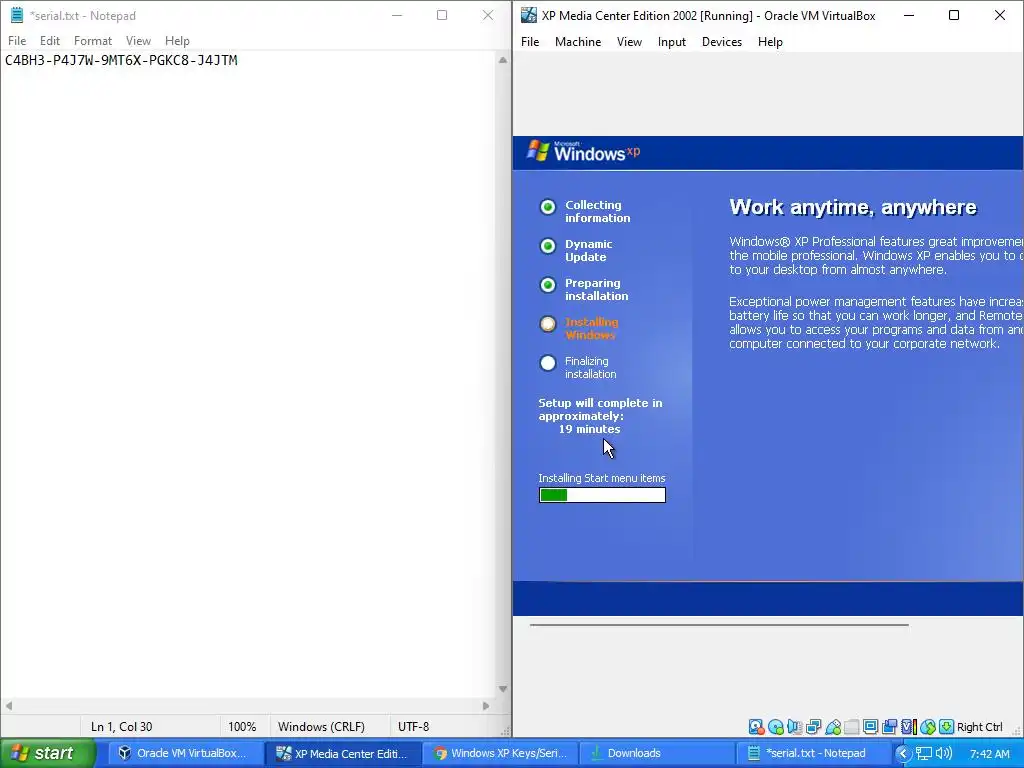Click the keyboard capture green arrow icon

click(x=946, y=727)
